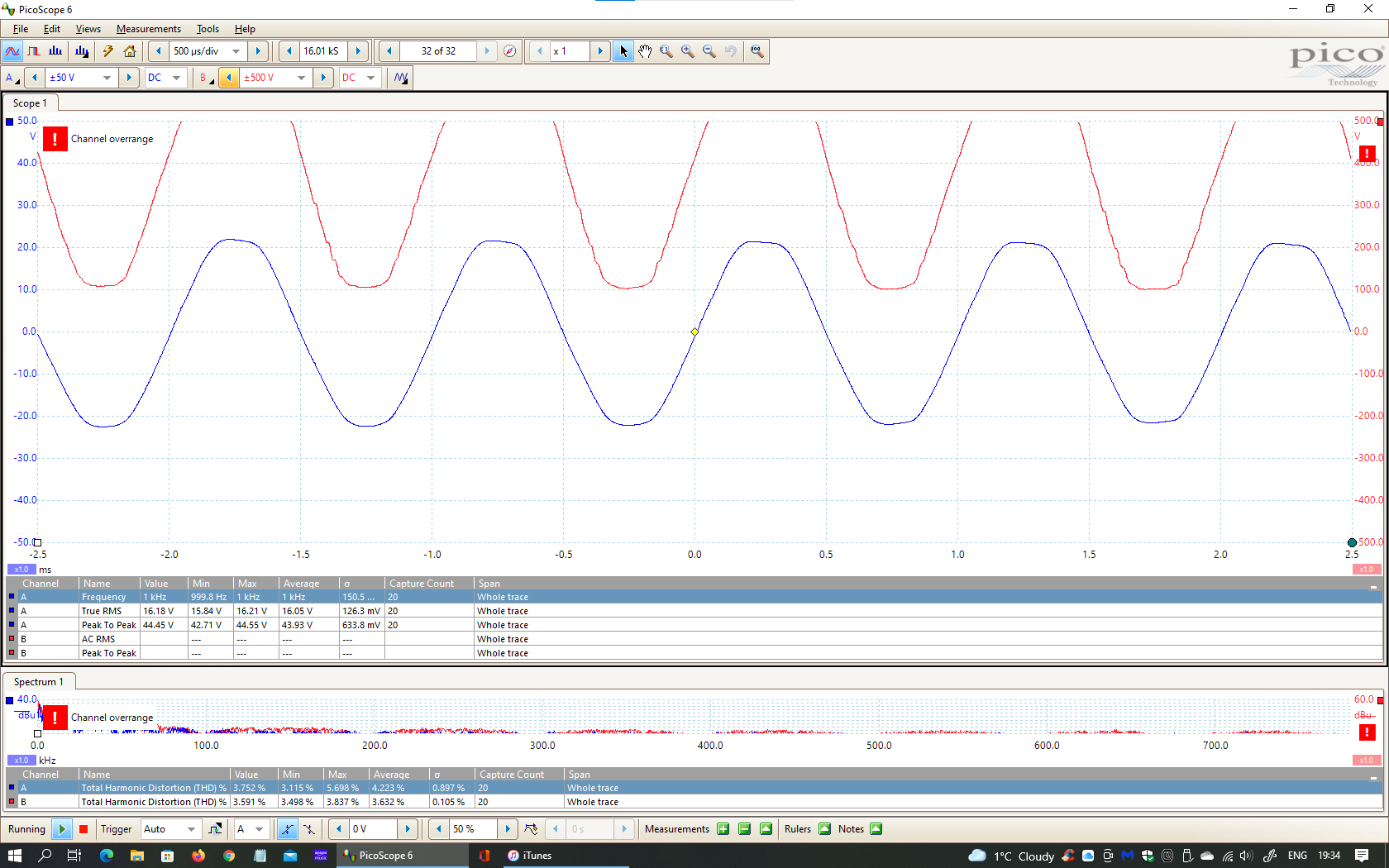The height and width of the screenshot is (868, 1389).
Task: Decrease number of samples 16.01 kS
Action: coord(289,51)
